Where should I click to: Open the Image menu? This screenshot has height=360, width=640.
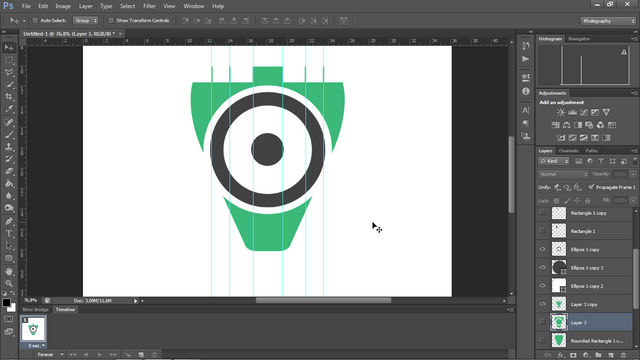coord(63,6)
